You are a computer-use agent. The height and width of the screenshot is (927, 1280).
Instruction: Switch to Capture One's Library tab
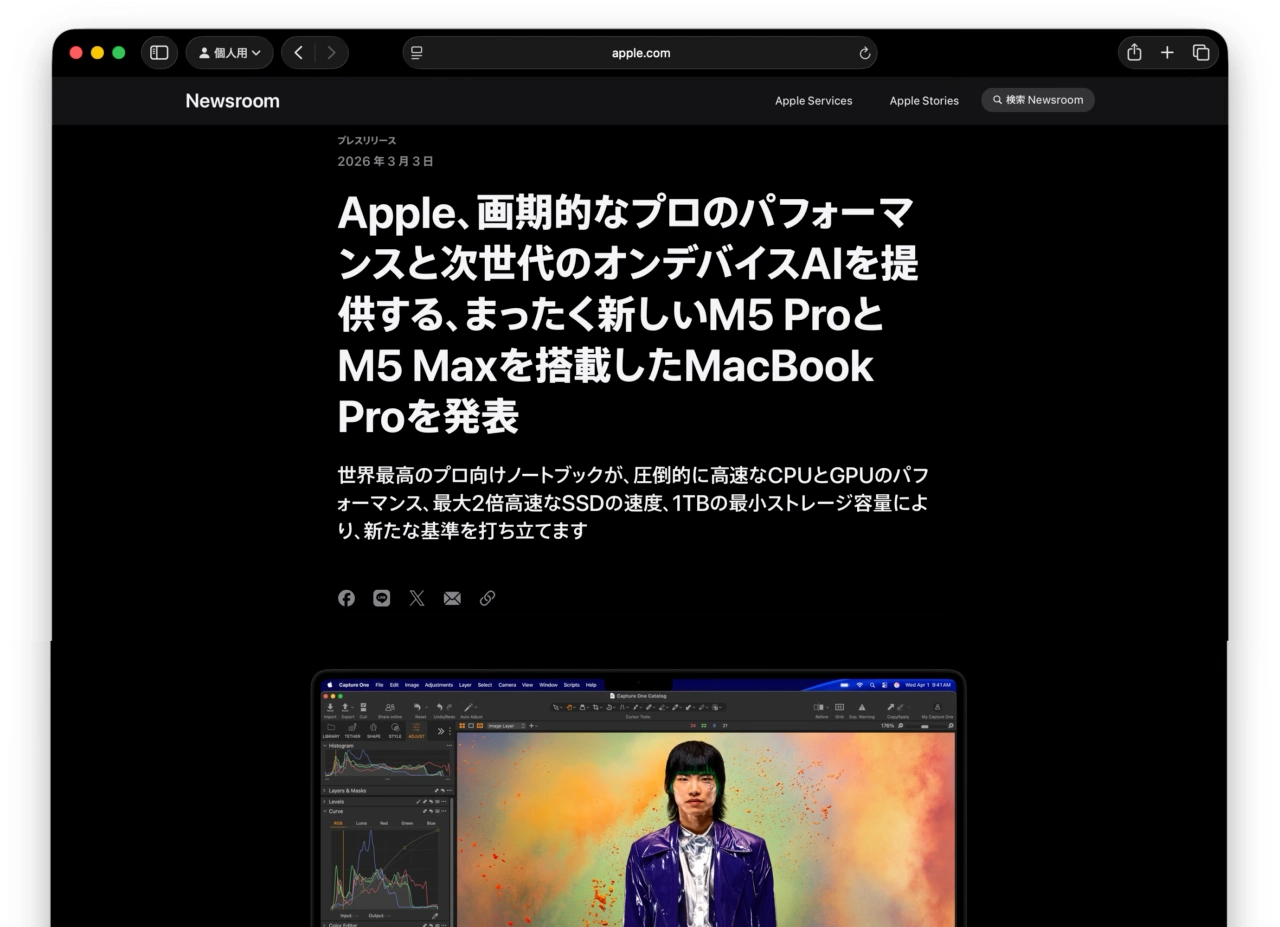[x=331, y=730]
